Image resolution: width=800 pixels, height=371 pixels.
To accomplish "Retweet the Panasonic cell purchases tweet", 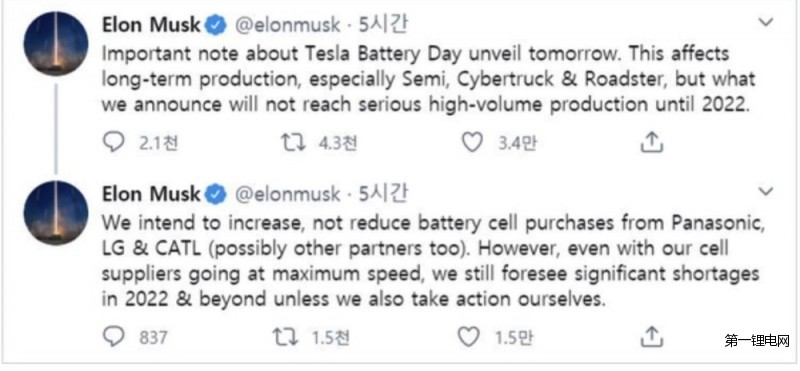I will pyautogui.click(x=286, y=337).
